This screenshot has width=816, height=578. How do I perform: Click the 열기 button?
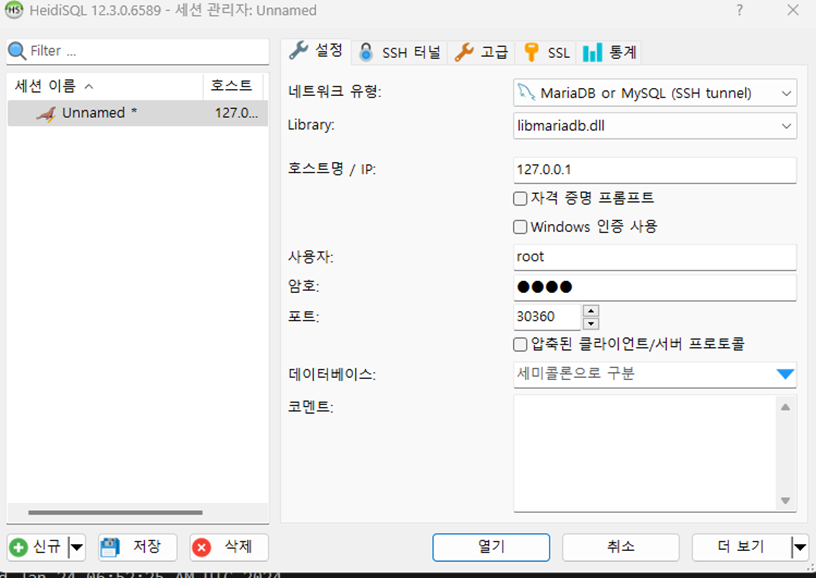[491, 547]
